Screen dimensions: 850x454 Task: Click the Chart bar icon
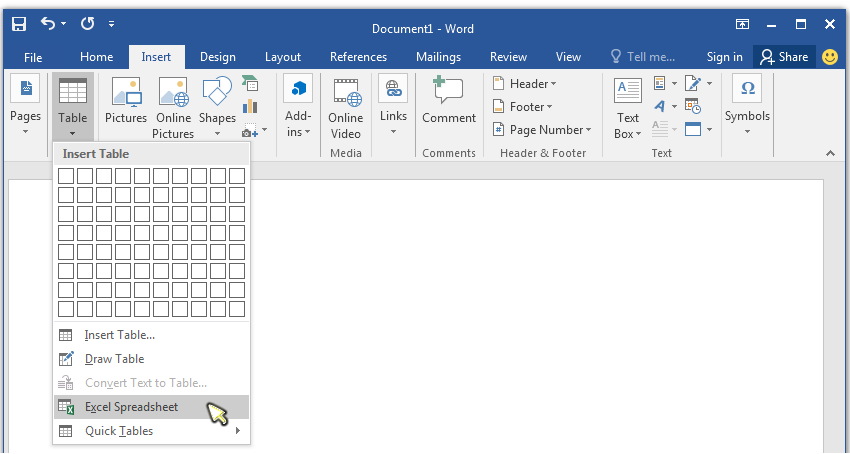point(250,106)
